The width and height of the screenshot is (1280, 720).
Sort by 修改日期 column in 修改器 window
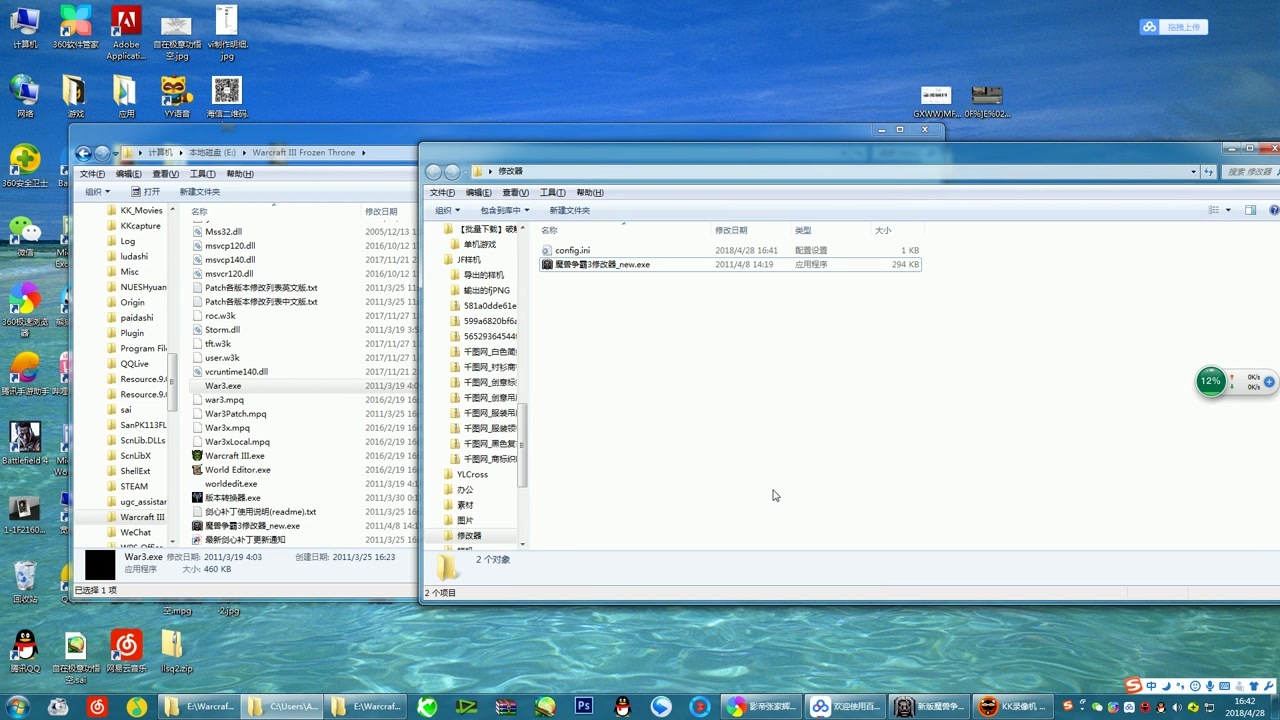(731, 230)
